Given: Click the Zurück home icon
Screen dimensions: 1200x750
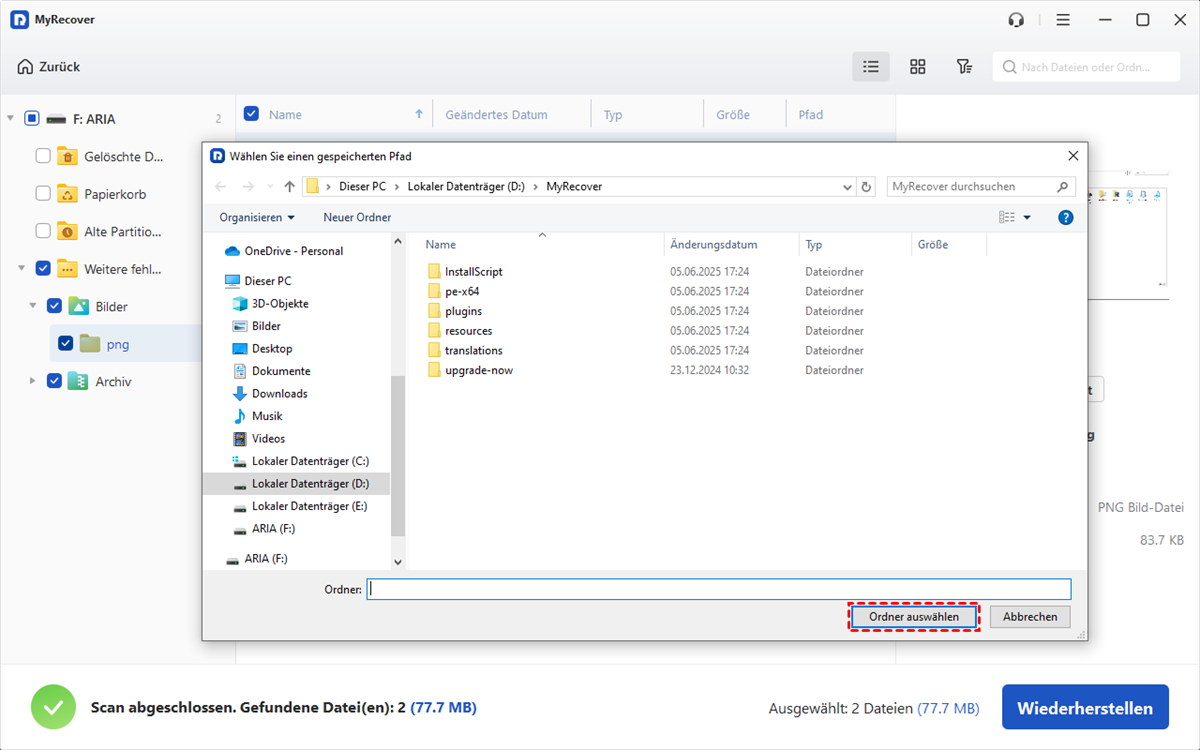Looking at the screenshot, I should point(25,67).
